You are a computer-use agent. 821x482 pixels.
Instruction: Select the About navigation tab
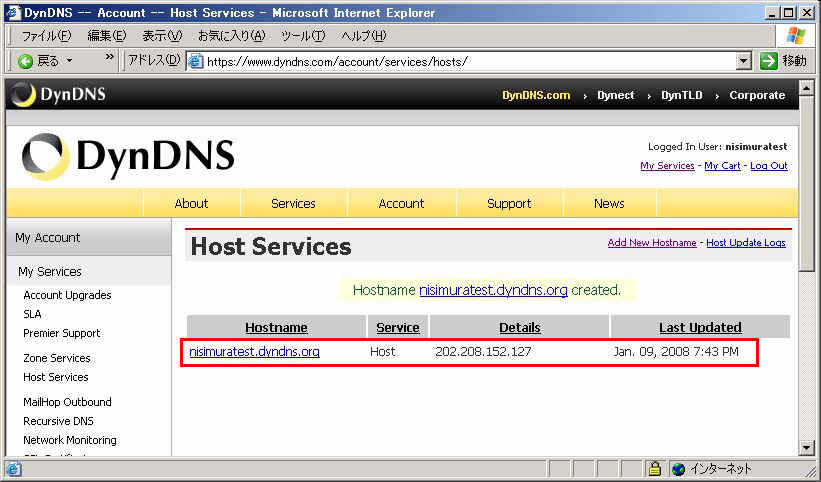pyautogui.click(x=191, y=203)
